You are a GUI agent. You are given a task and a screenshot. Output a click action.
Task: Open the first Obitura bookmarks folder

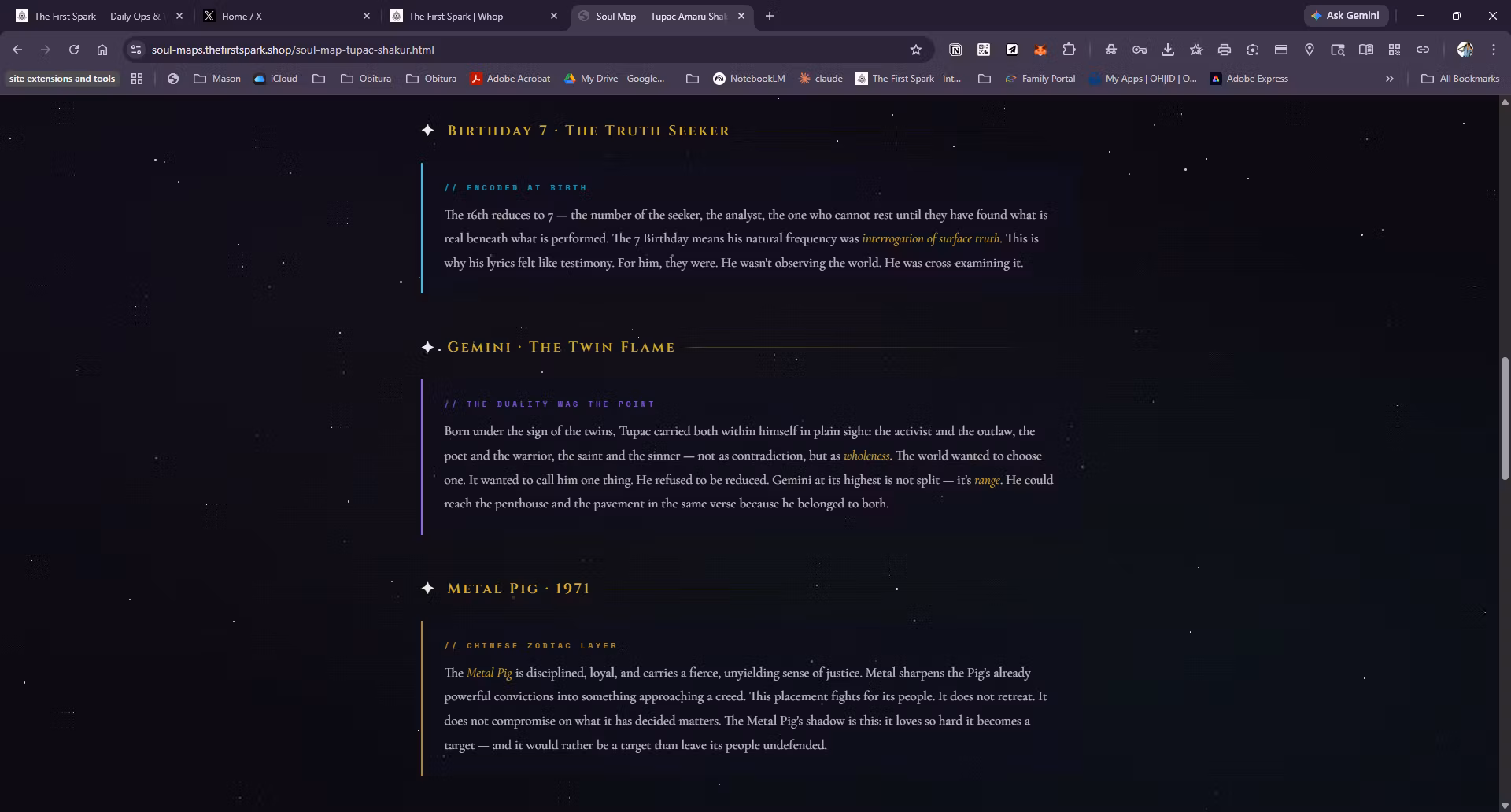click(366, 79)
